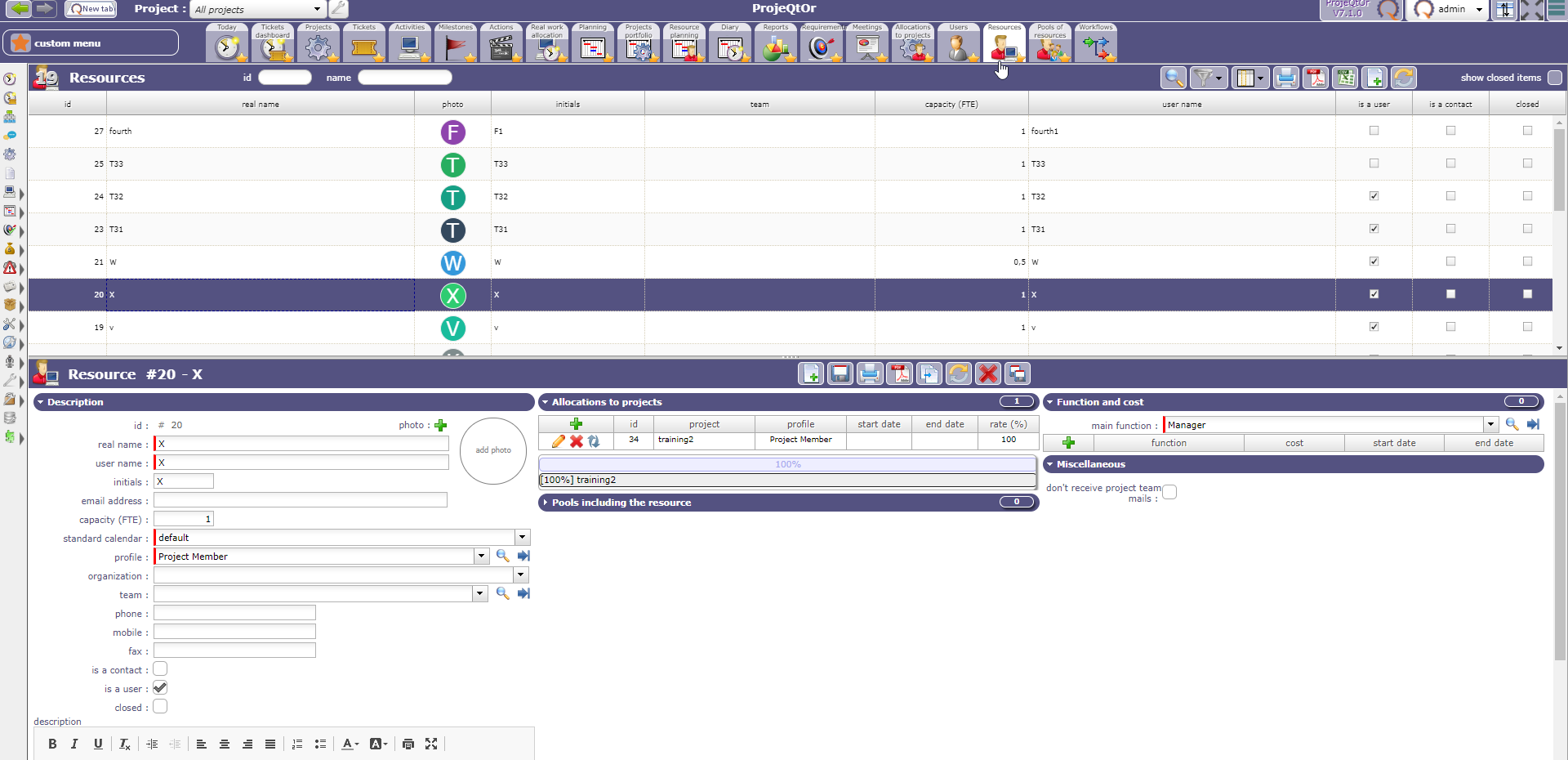This screenshot has height=760, width=1568.
Task: Edit the training2 allocation with pencil icon
Action: pyautogui.click(x=559, y=441)
